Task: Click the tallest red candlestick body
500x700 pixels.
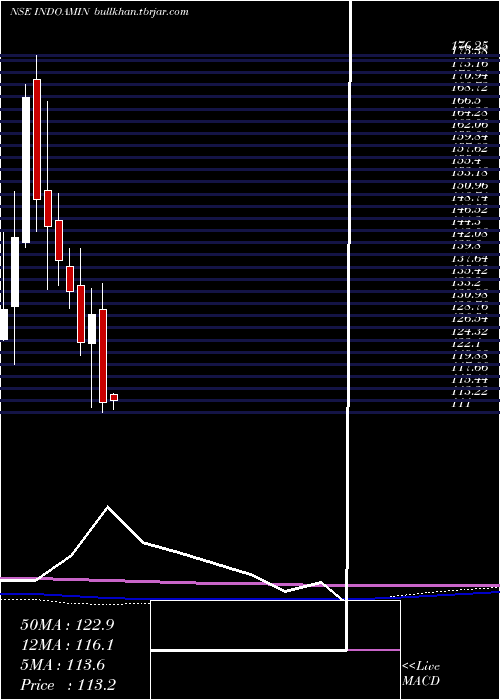Action: coord(37,139)
